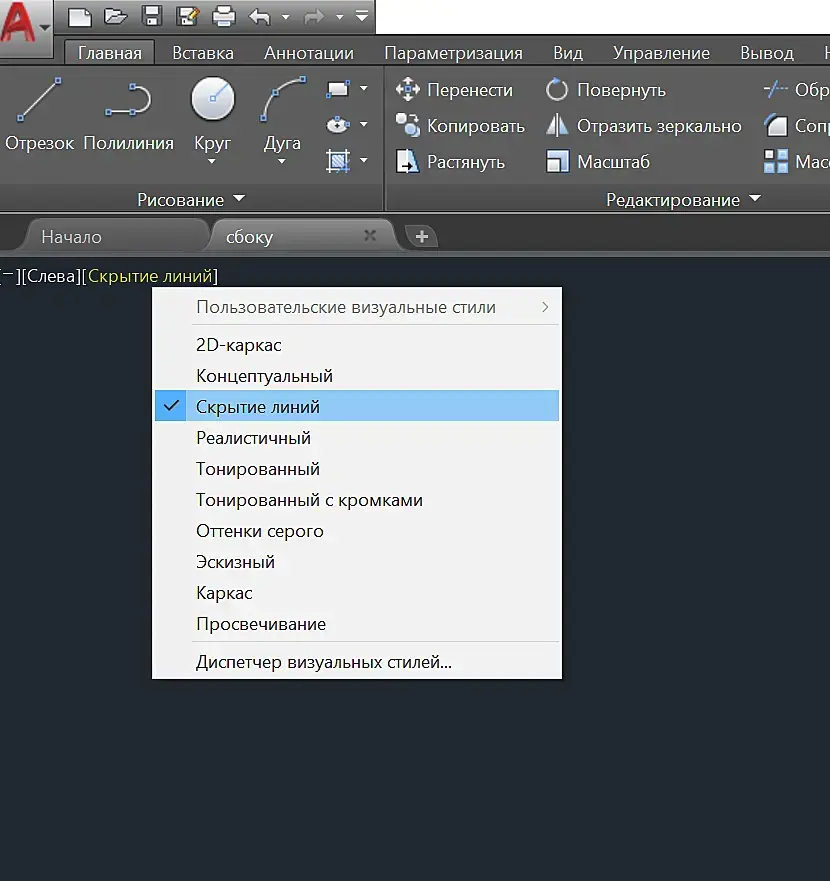Screen dimensions: 830x881
Task: Click the array tool icon beside Мас
Action: pos(776,162)
